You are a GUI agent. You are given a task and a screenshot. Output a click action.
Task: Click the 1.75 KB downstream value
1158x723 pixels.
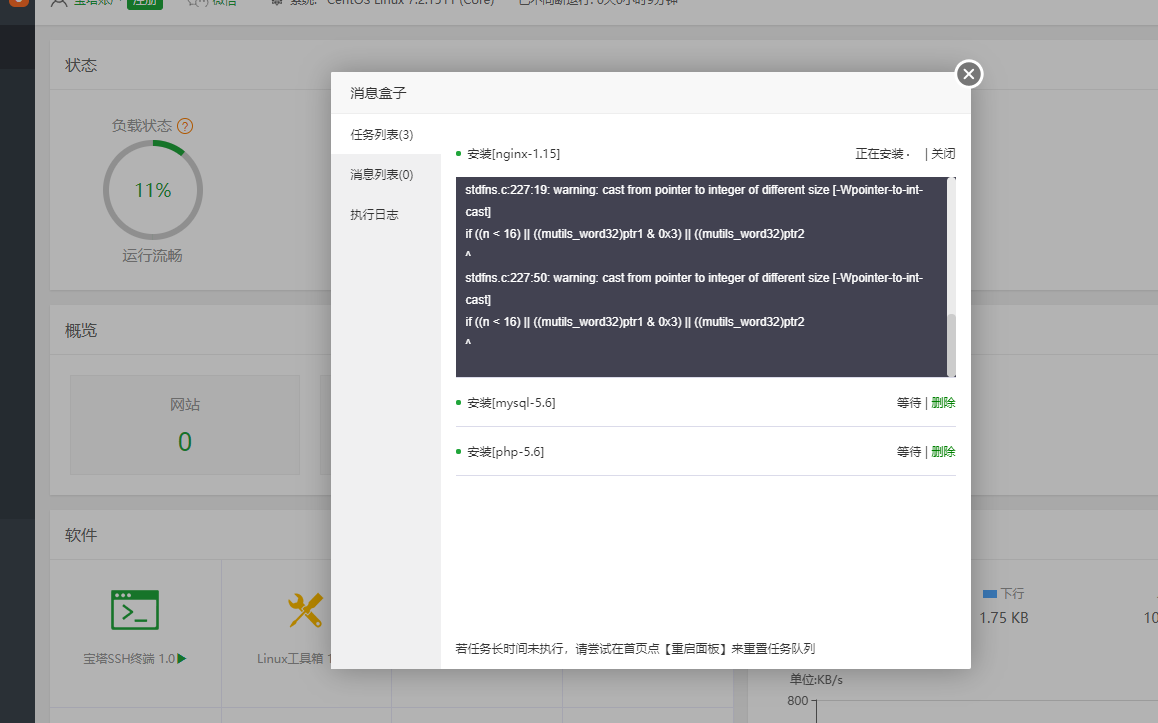point(1004,618)
